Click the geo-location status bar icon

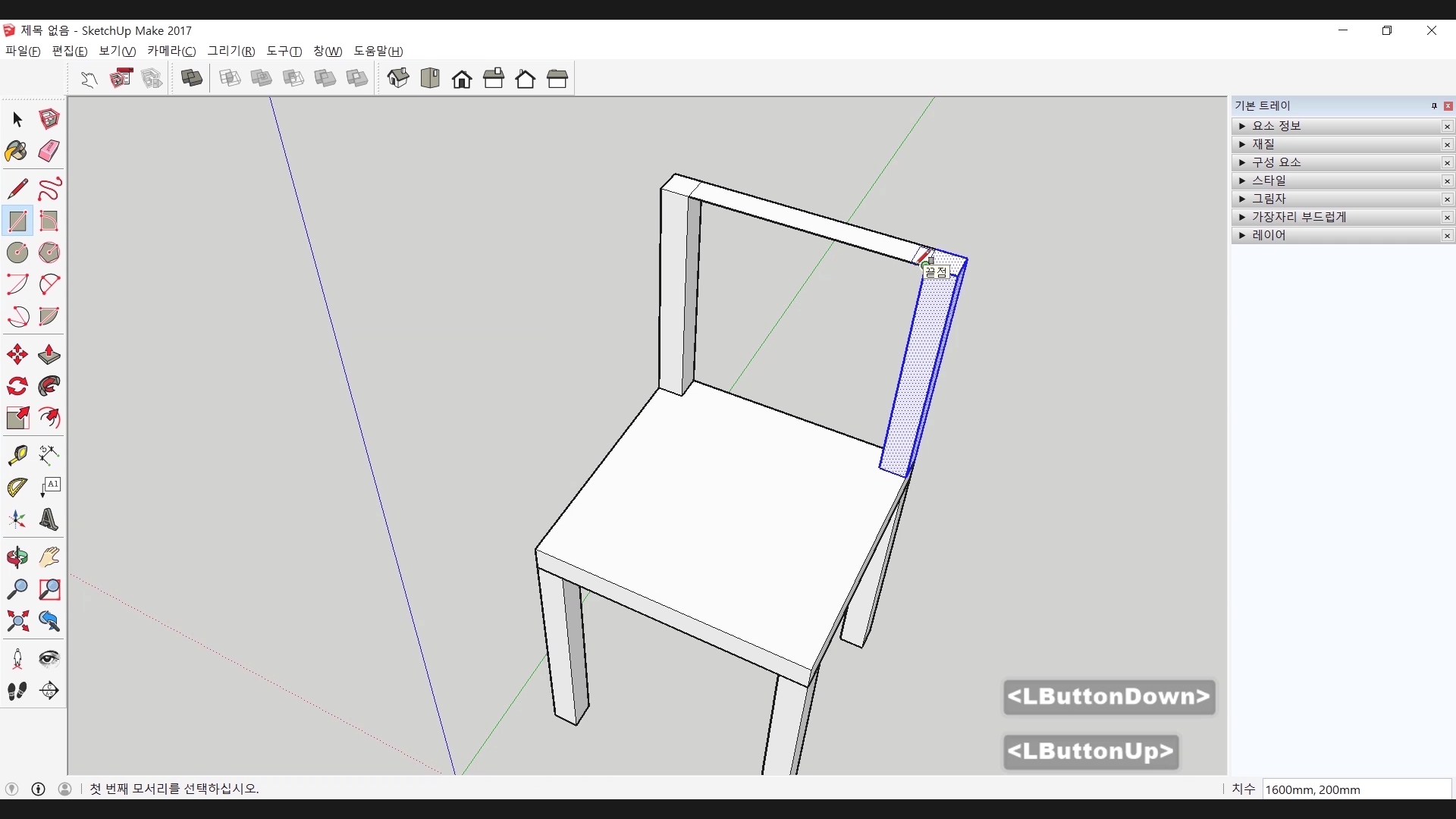point(11,789)
